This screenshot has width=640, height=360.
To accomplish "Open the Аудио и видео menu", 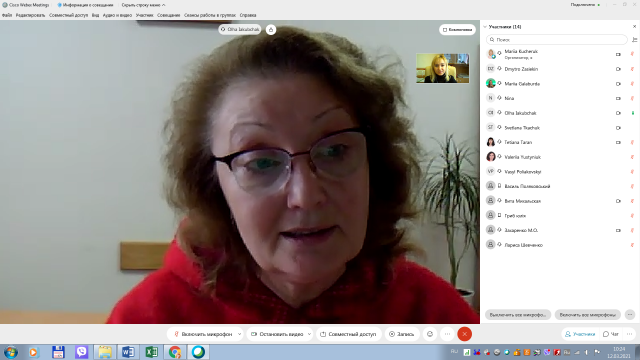I will tap(117, 15).
